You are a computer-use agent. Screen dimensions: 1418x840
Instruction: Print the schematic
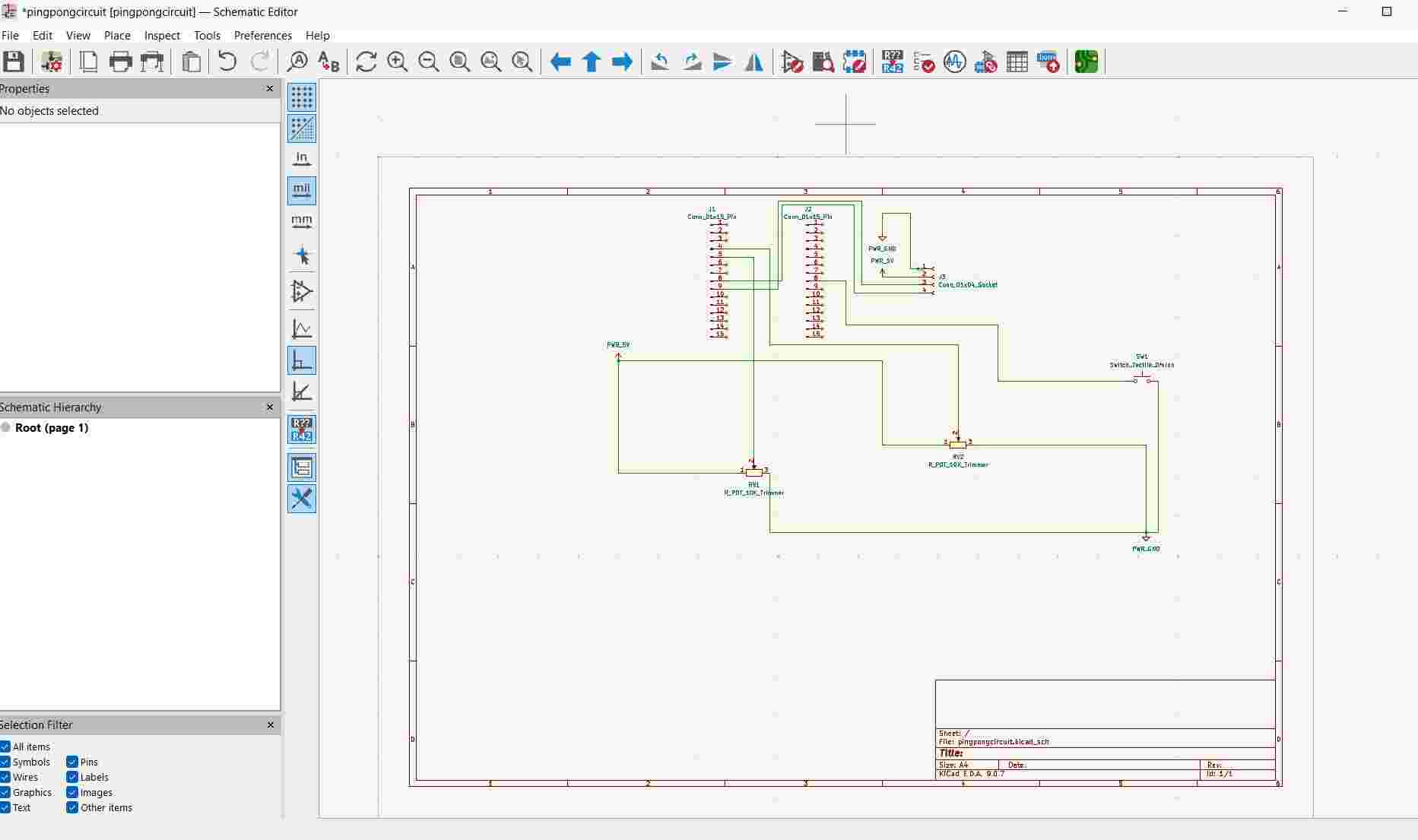coord(120,62)
